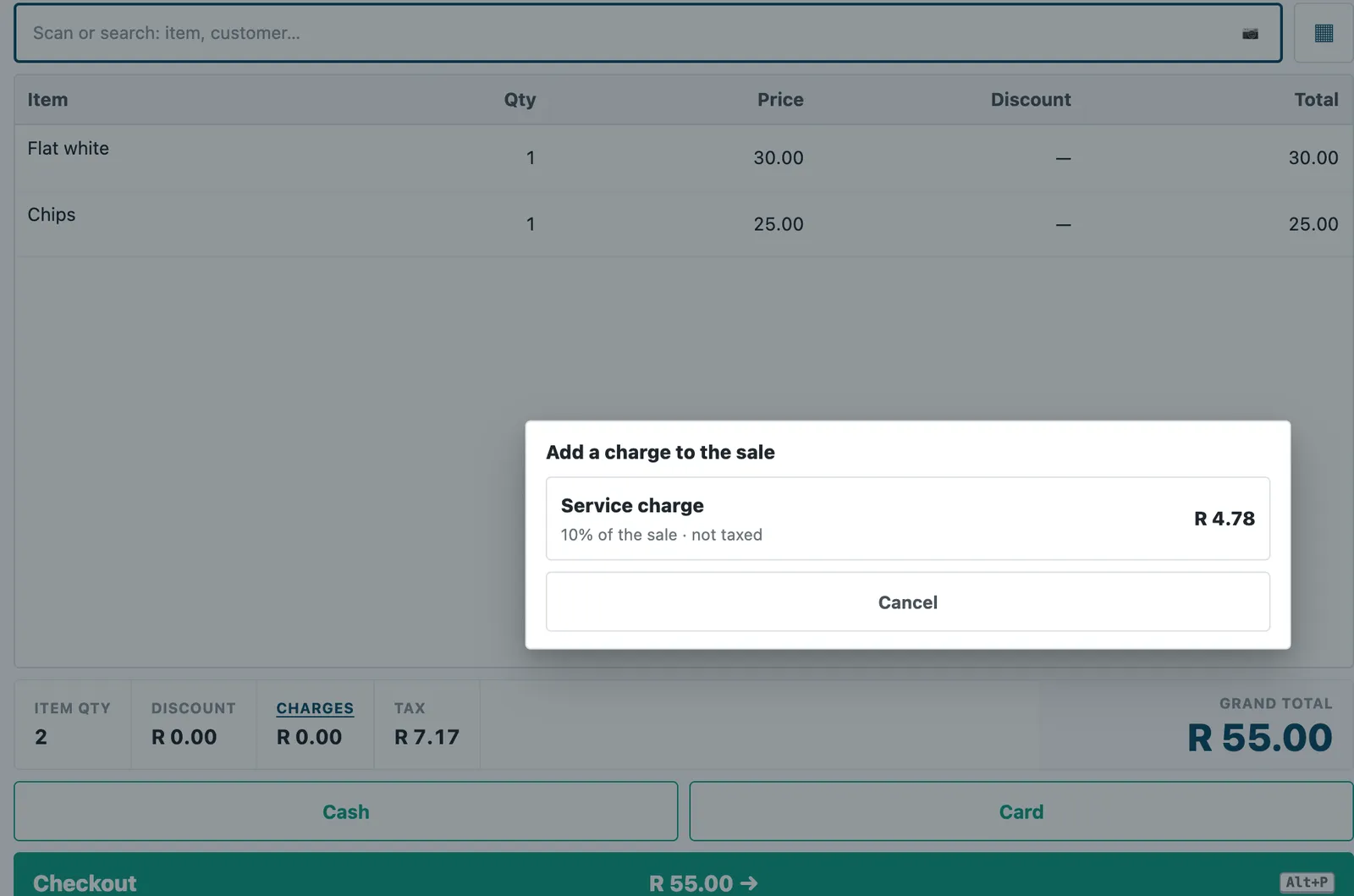
Task: Click the Alt+P shortcut badge
Action: click(1307, 882)
